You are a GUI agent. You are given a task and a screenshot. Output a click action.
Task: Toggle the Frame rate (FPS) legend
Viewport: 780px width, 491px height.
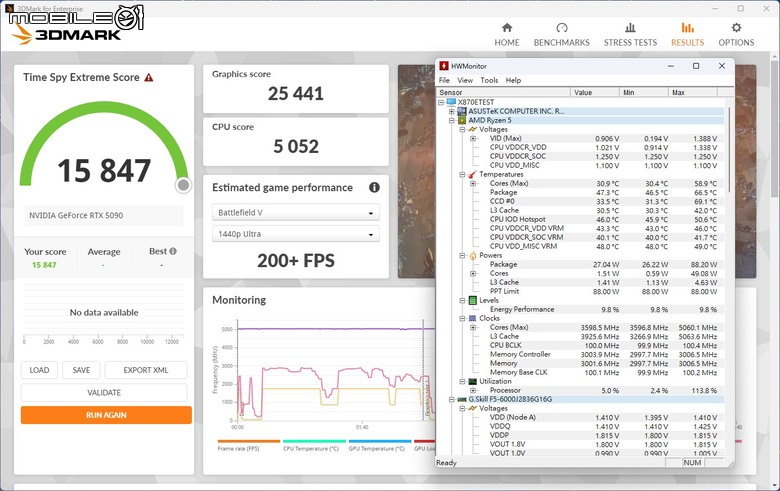pos(249,445)
